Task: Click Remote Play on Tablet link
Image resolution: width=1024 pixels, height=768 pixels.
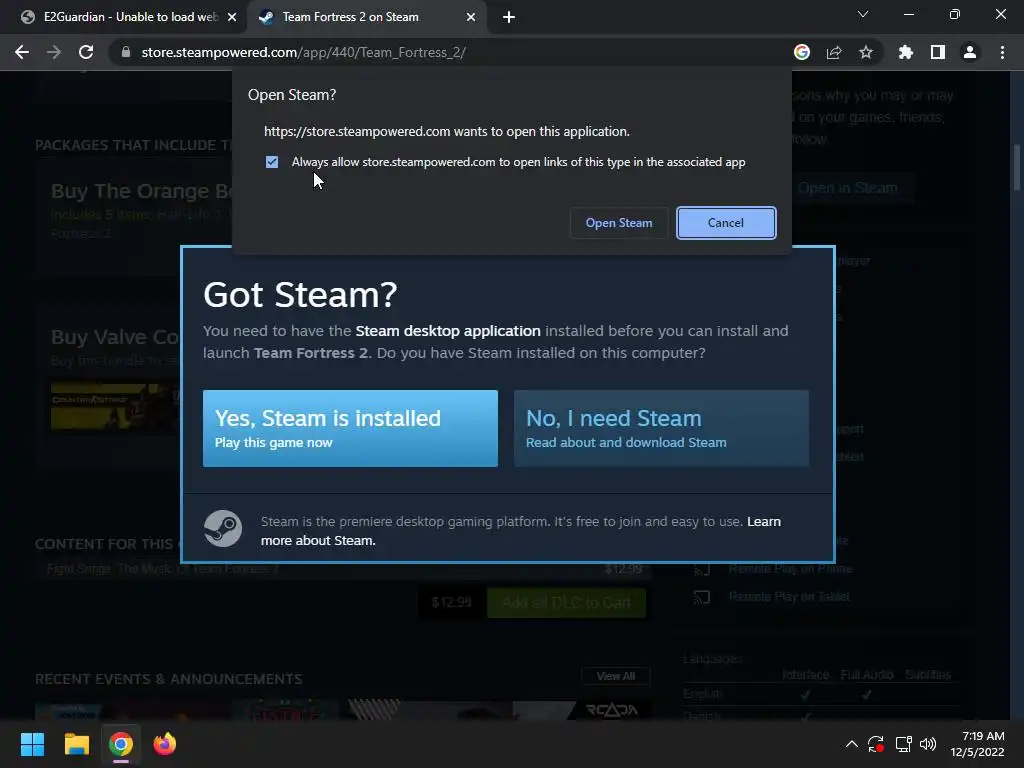Action: click(789, 596)
